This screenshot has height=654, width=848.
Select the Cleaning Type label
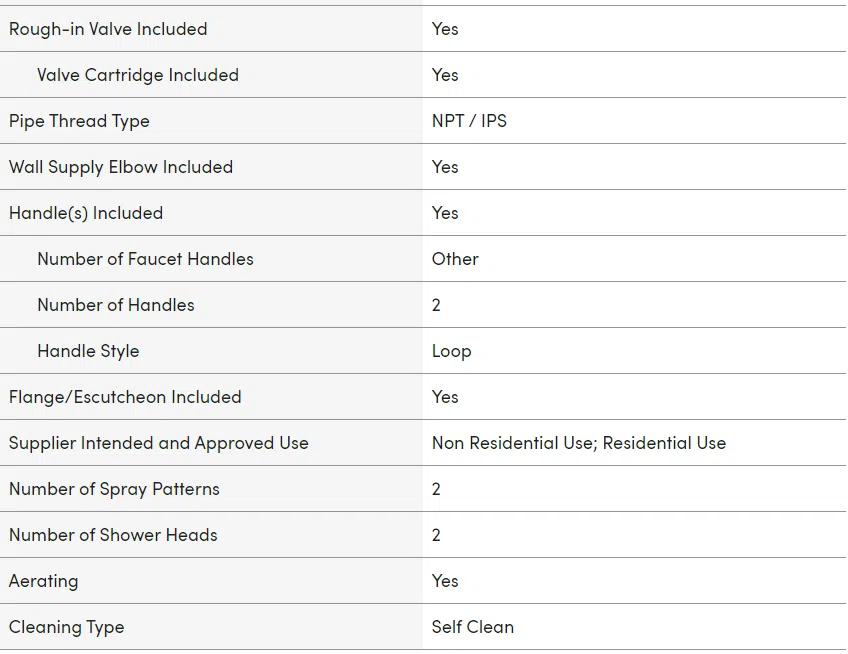(67, 627)
